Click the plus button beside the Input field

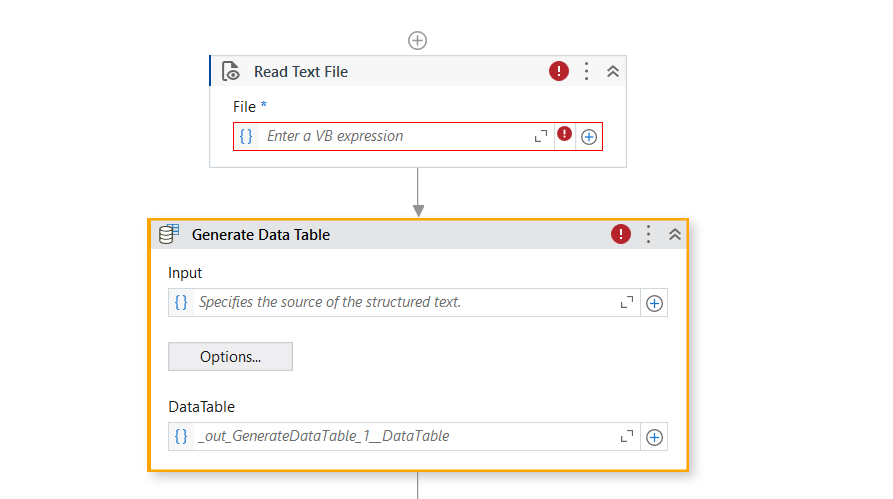click(654, 303)
